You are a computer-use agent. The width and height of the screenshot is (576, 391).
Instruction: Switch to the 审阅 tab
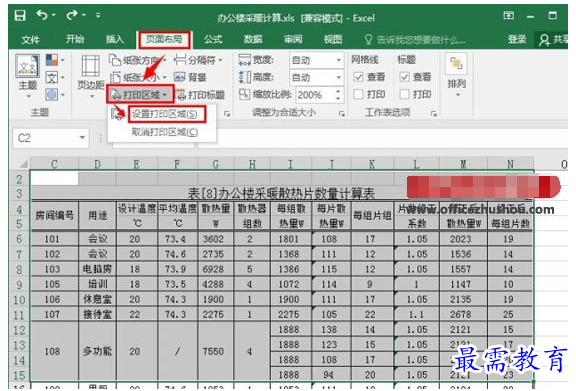[x=293, y=39]
